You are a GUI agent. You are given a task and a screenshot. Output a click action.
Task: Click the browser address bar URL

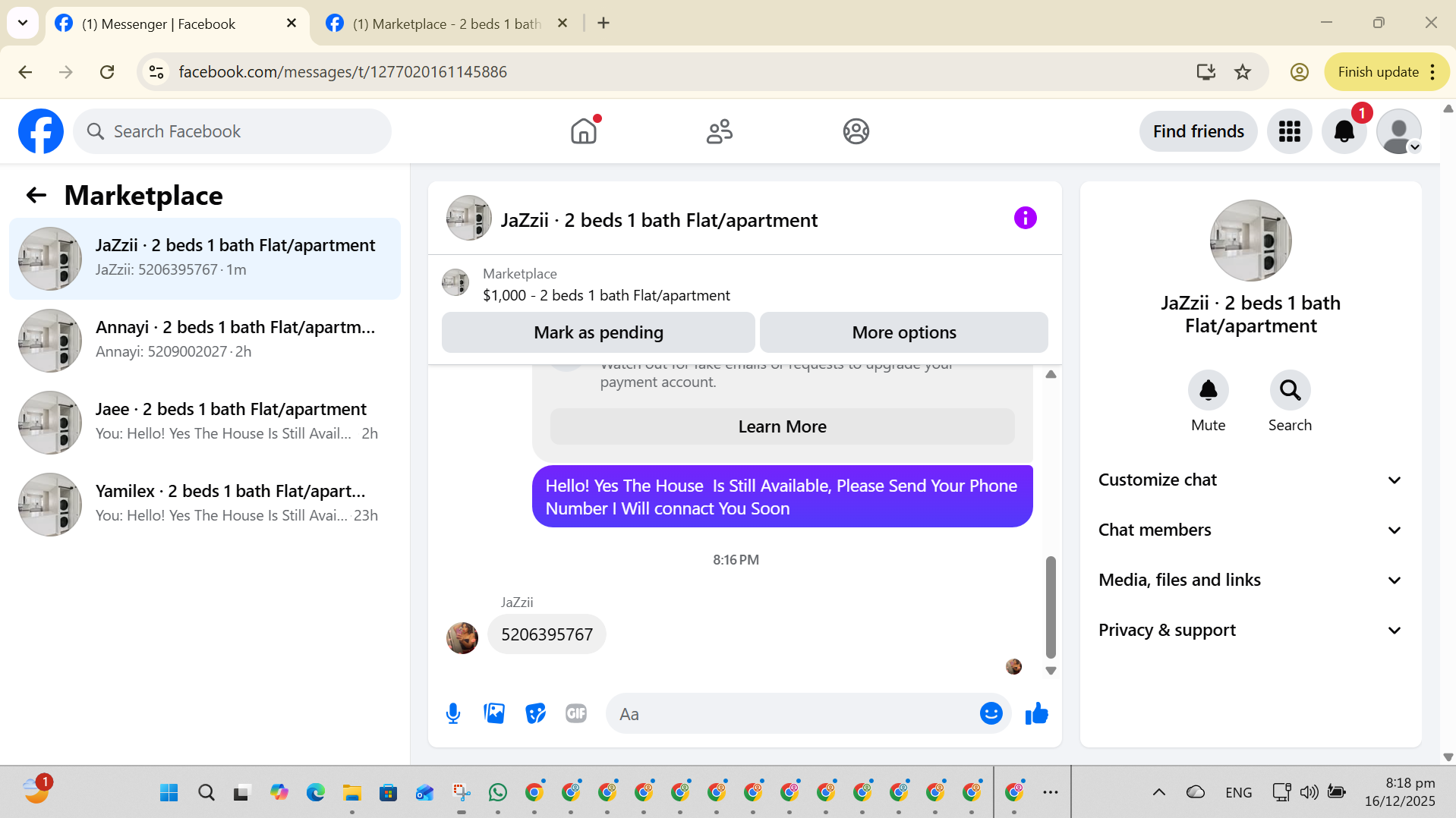coord(342,72)
